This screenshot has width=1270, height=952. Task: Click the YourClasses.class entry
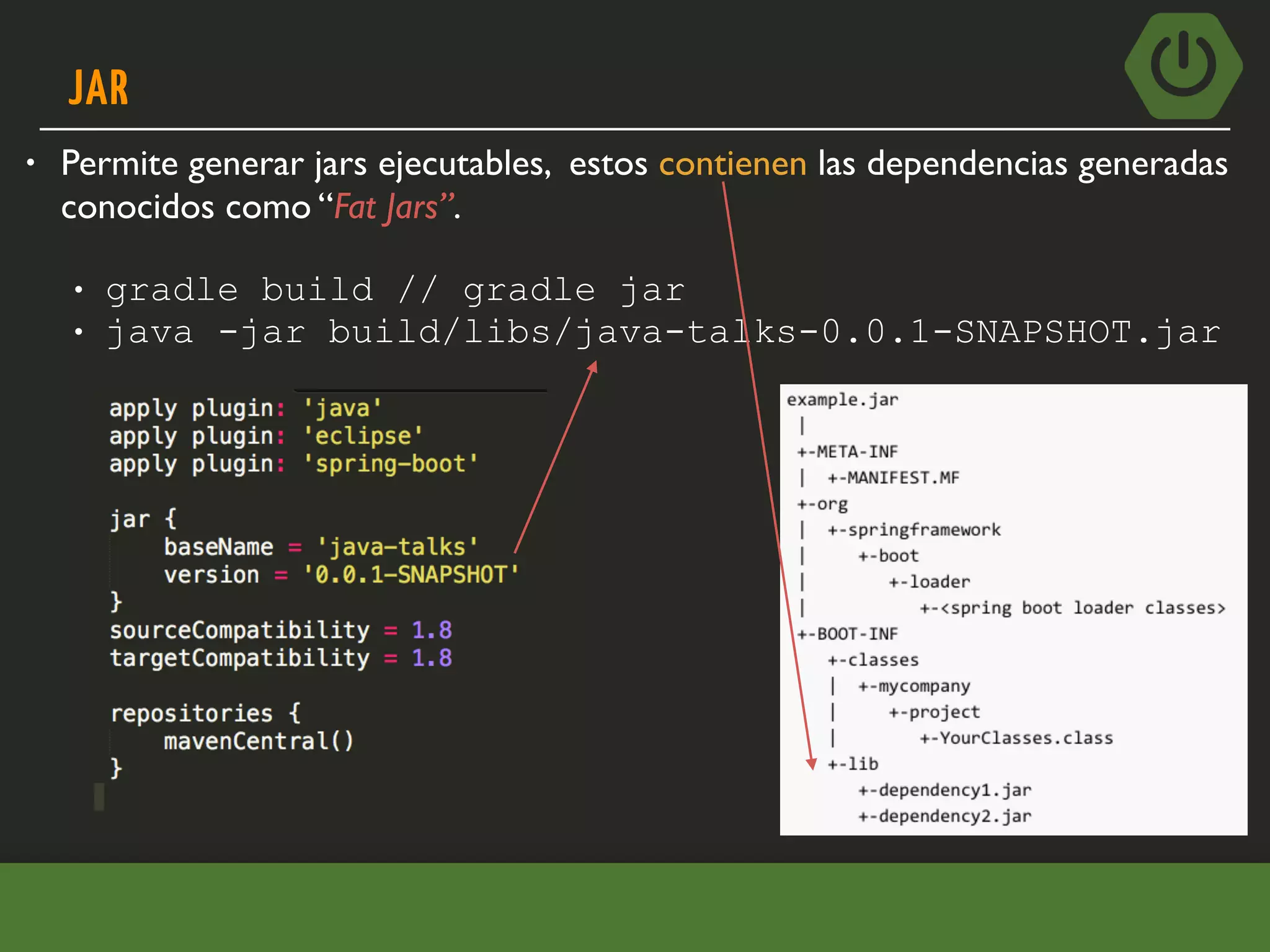click(x=1016, y=738)
